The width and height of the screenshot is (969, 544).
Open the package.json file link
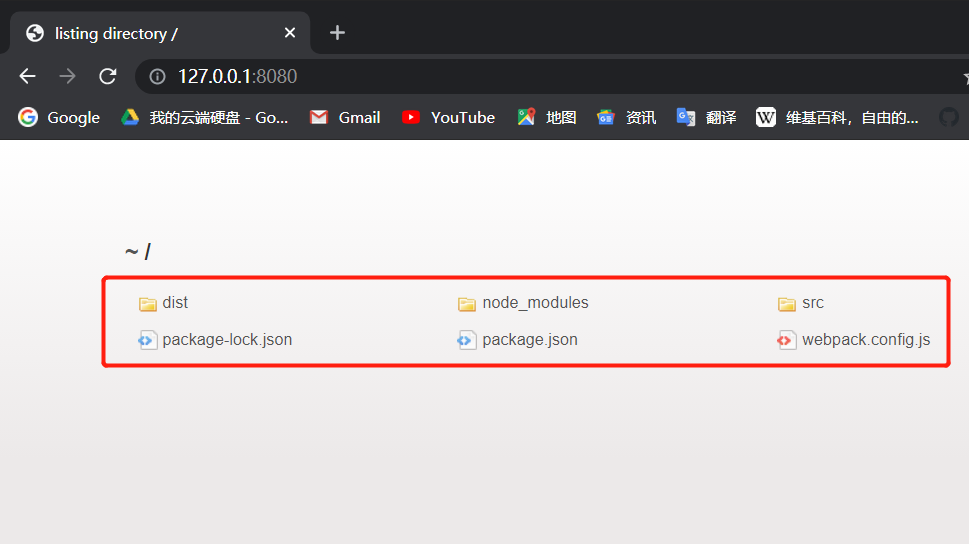pyautogui.click(x=530, y=340)
